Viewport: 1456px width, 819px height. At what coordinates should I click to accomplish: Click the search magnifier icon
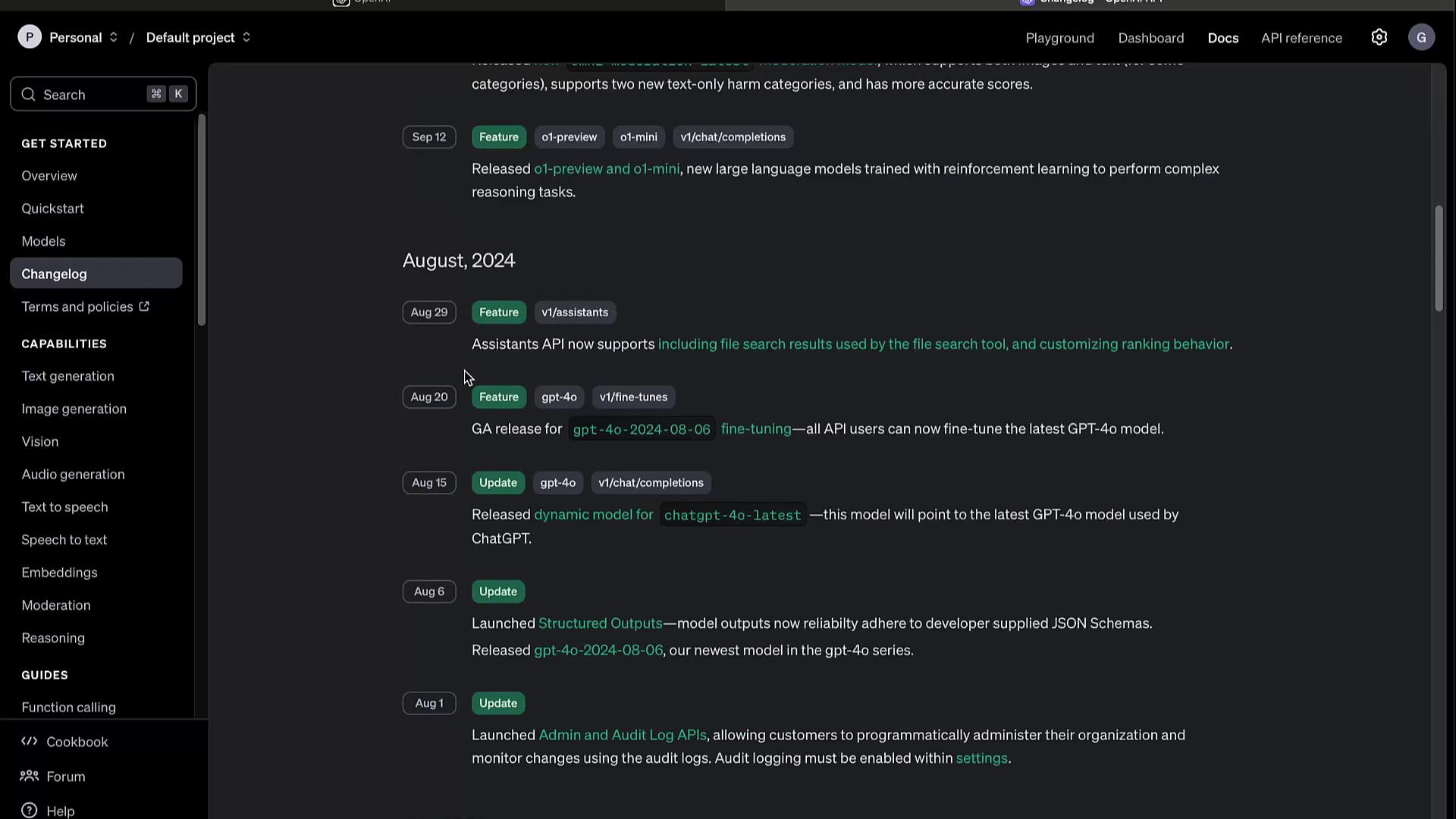(29, 95)
